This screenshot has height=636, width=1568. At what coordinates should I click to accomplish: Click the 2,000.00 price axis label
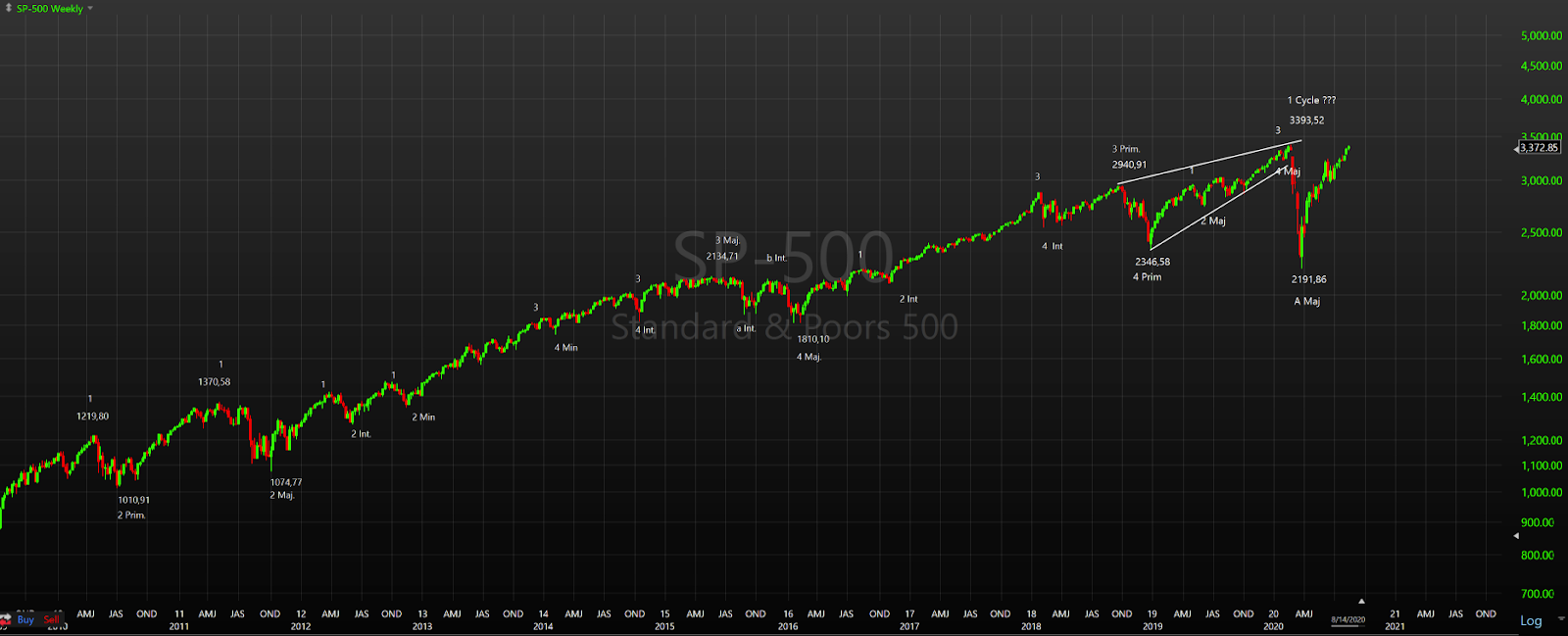point(1542,296)
